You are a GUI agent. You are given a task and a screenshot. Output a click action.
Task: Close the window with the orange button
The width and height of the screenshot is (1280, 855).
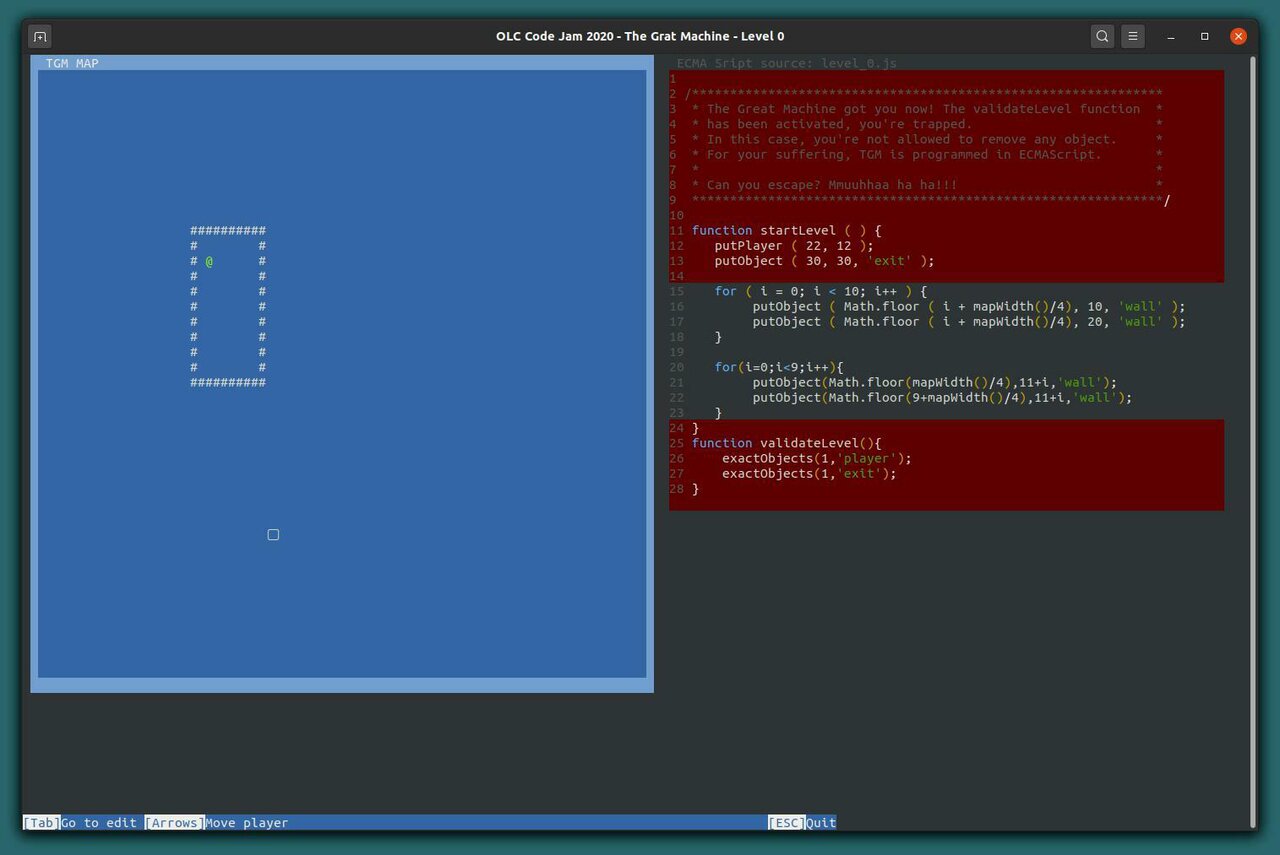pyautogui.click(x=1238, y=36)
